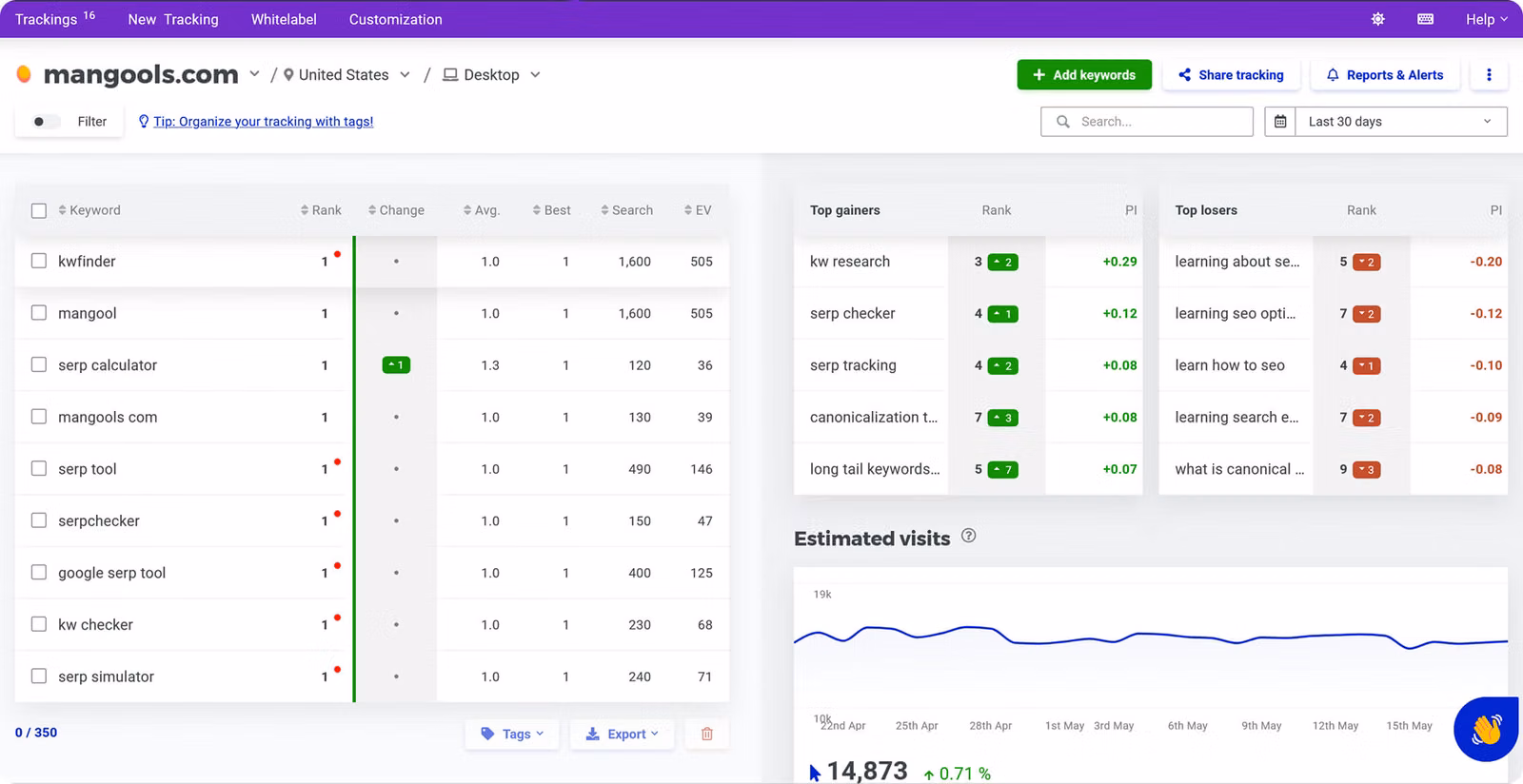Viewport: 1523px width, 784px height.
Task: Click the orange mangools.com logo dot
Action: click(x=24, y=74)
